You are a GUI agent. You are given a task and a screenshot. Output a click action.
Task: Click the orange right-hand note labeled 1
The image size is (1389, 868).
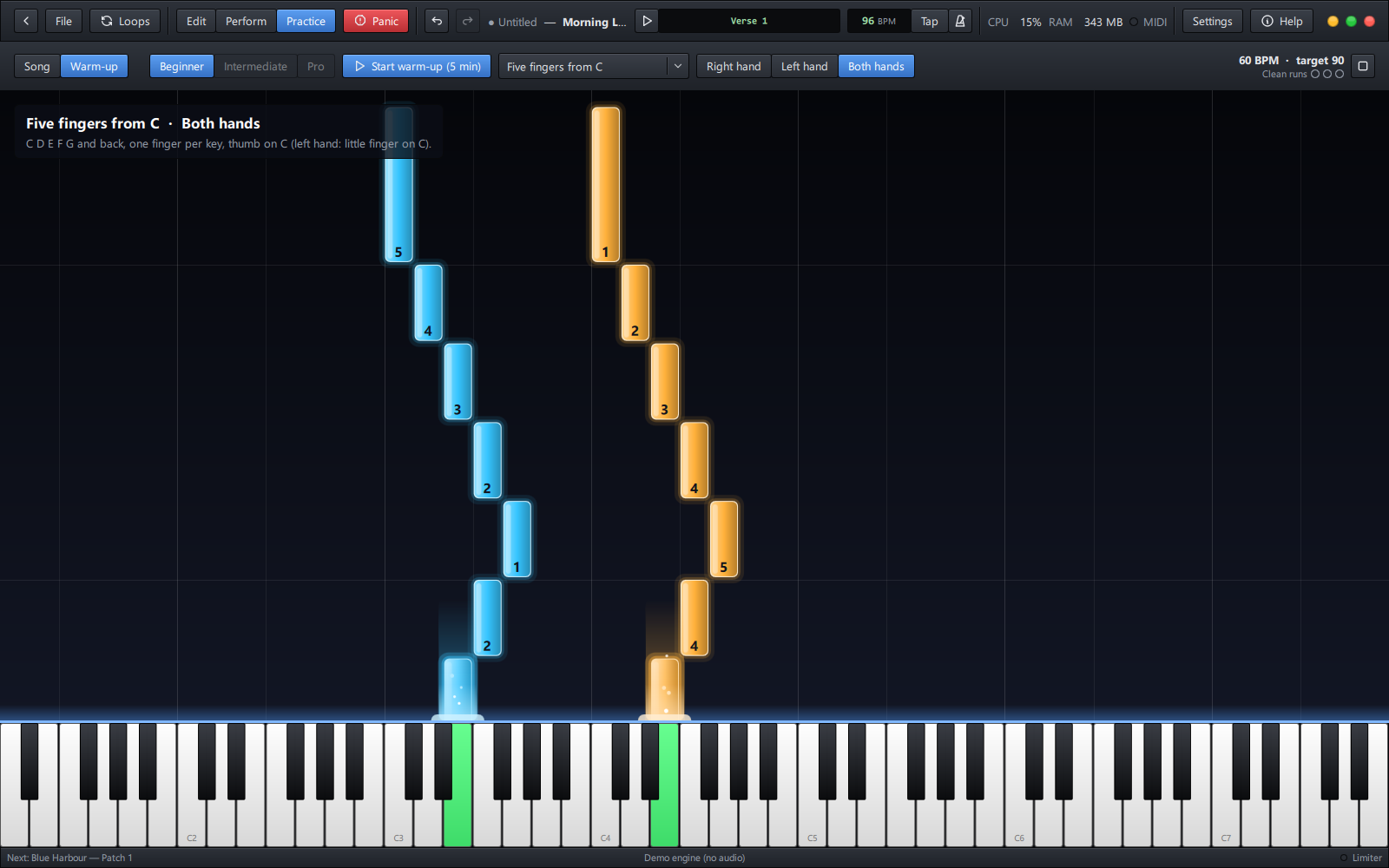click(606, 184)
